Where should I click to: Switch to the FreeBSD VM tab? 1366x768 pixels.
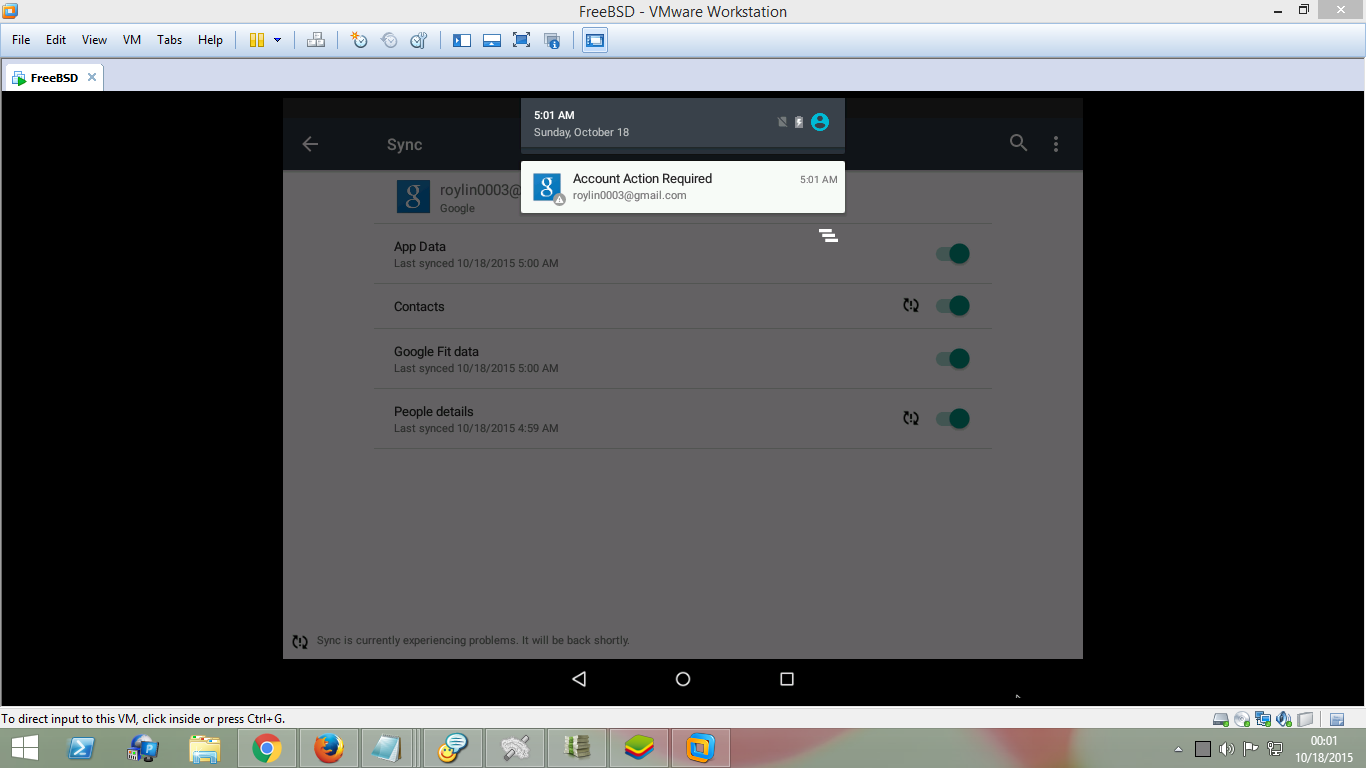[x=54, y=77]
